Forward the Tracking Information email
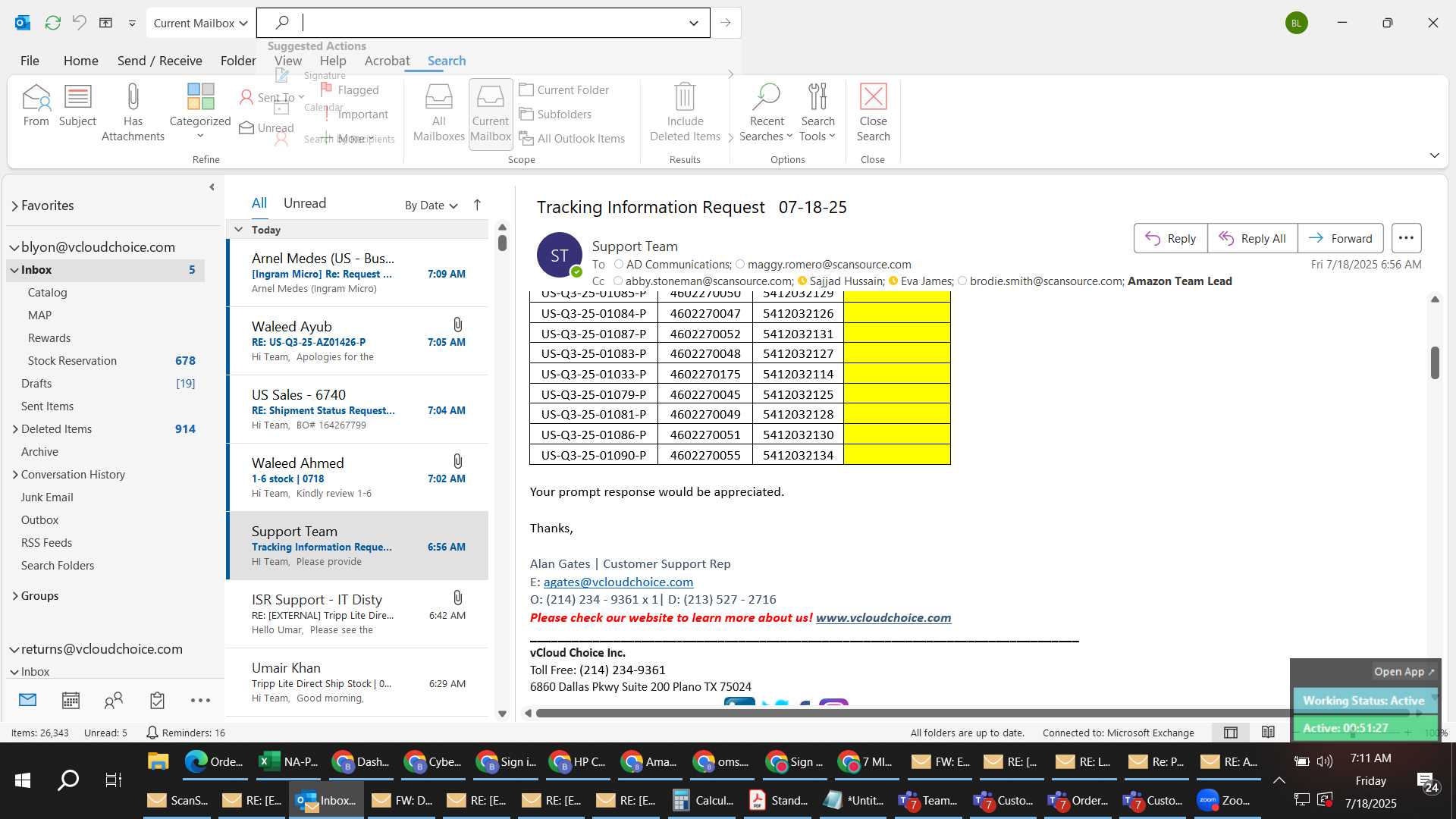 click(1340, 238)
